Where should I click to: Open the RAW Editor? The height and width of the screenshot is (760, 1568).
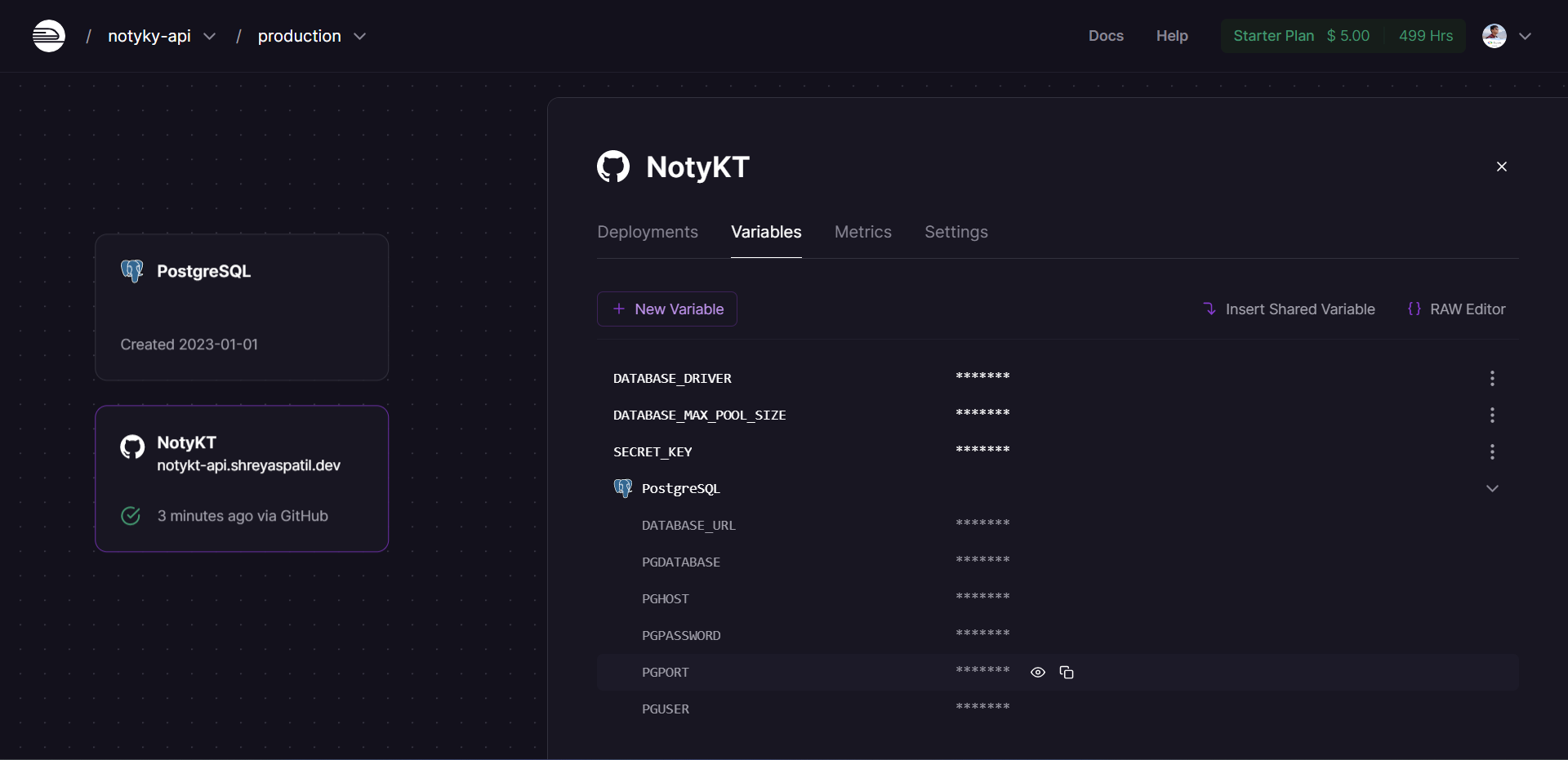click(x=1457, y=309)
